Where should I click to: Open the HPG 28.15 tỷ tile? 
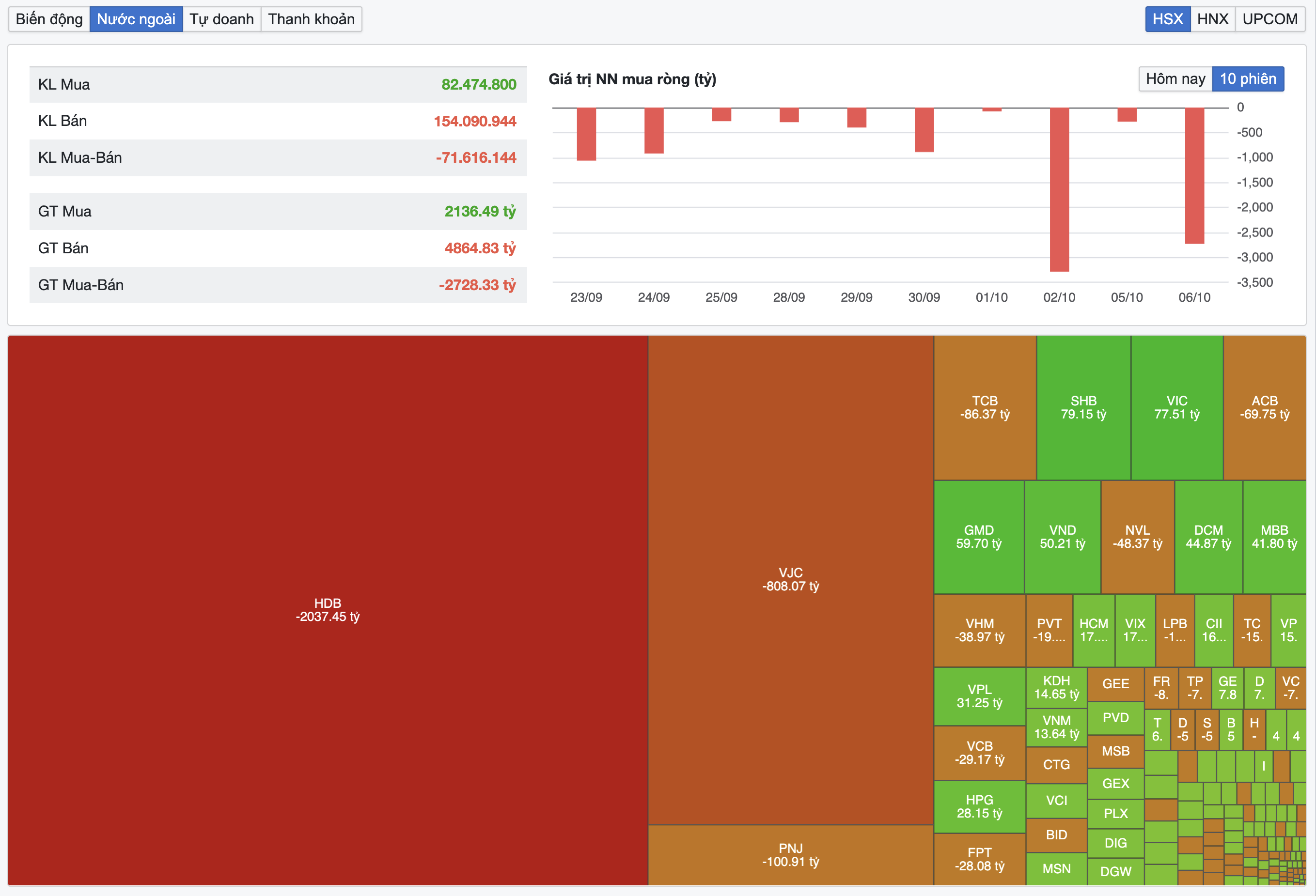[x=980, y=807]
